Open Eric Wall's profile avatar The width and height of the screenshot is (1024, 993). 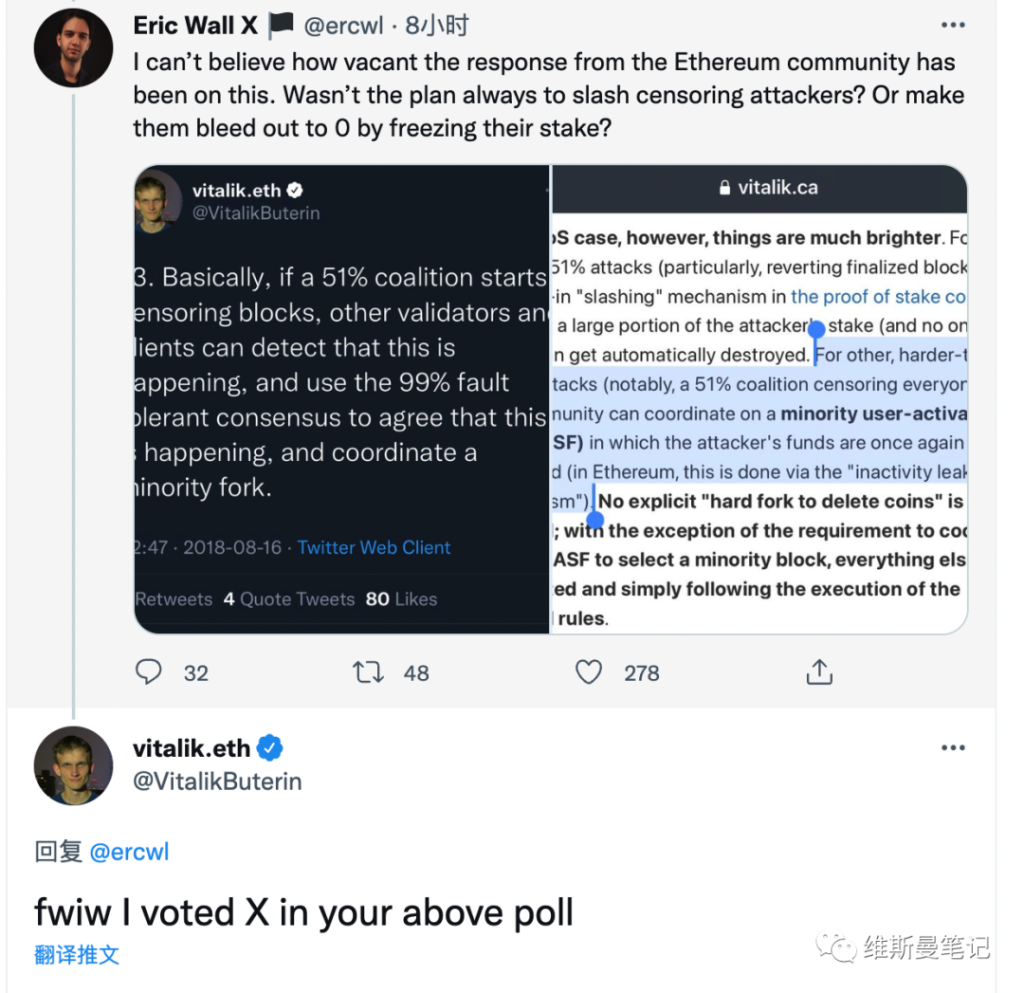[73, 48]
